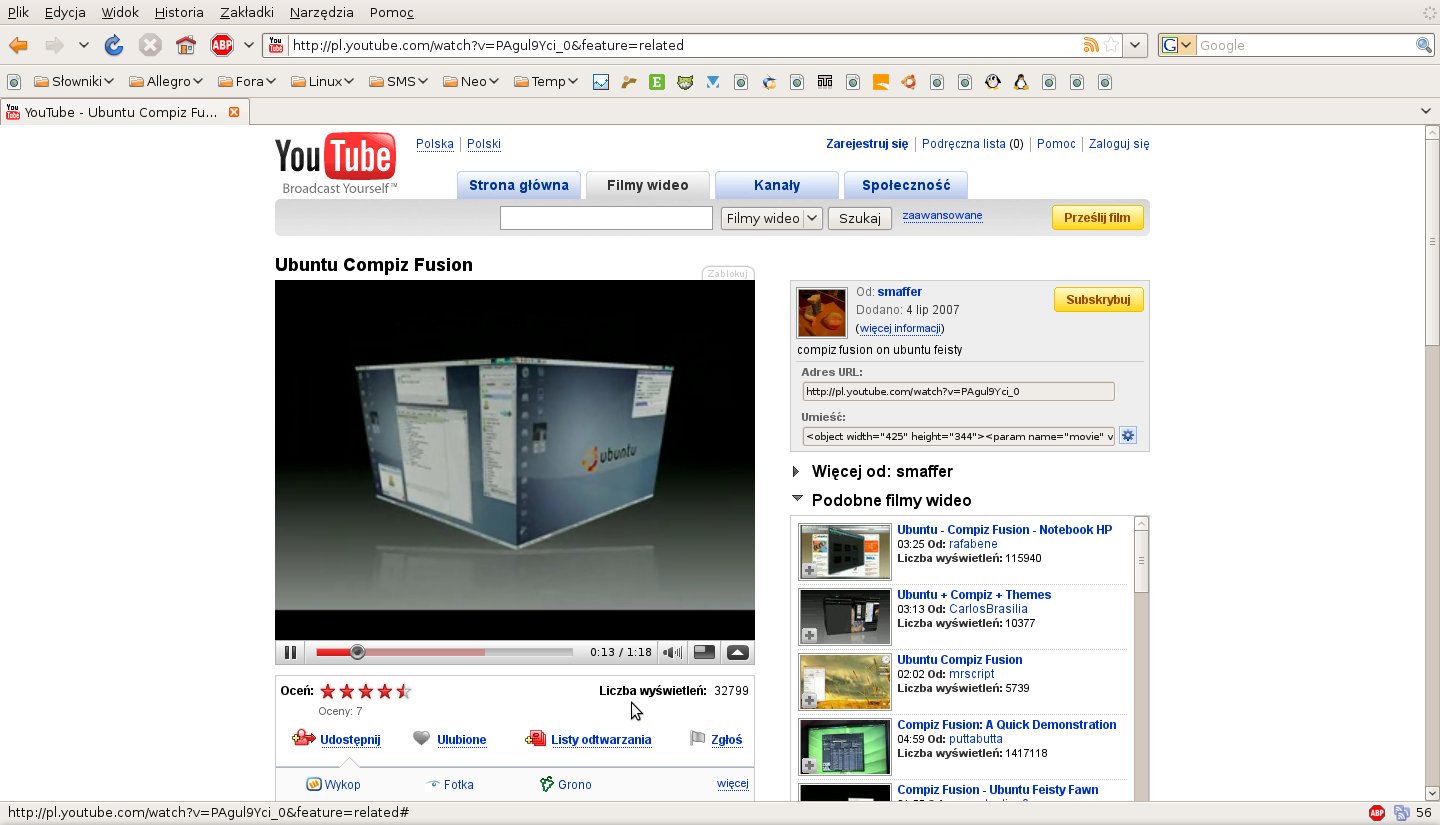Open the Adblock Plus dropdown arrow
This screenshot has height=825, width=1440.
[x=248, y=45]
